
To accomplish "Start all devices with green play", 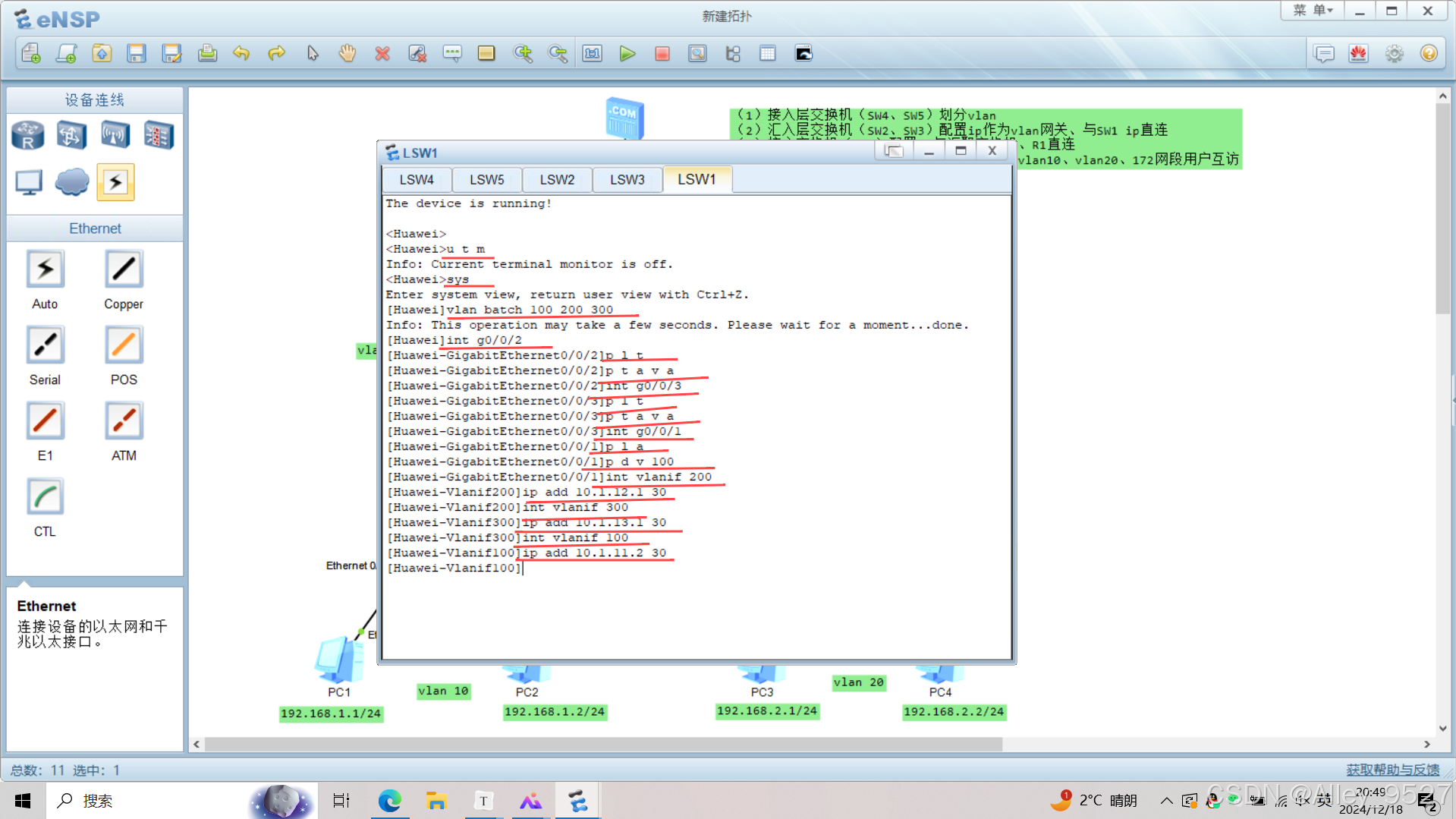I will click(x=627, y=53).
